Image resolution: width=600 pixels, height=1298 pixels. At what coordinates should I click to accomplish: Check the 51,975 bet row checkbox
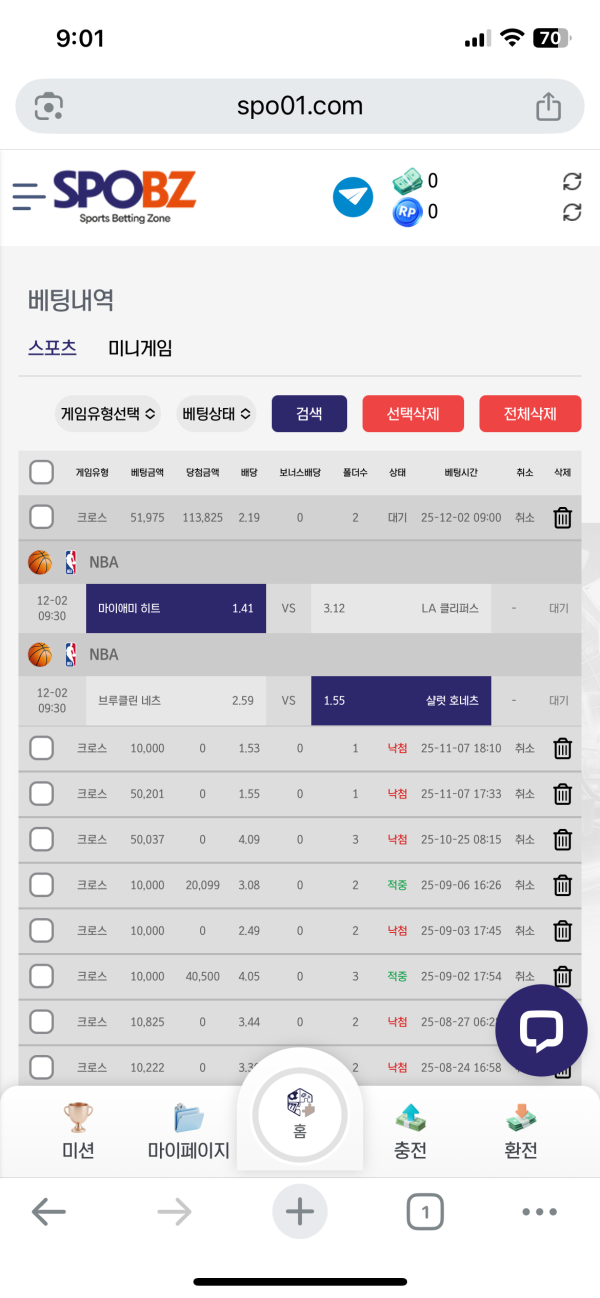click(x=41, y=517)
